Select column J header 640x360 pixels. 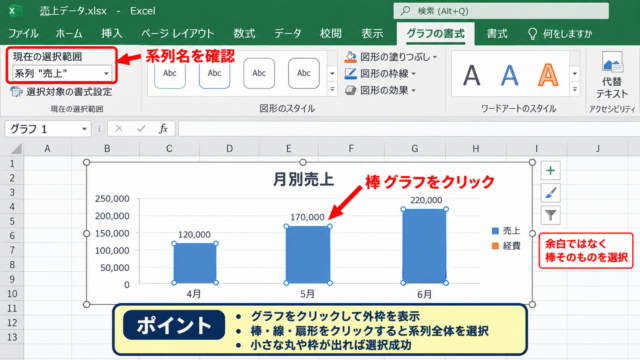click(598, 149)
